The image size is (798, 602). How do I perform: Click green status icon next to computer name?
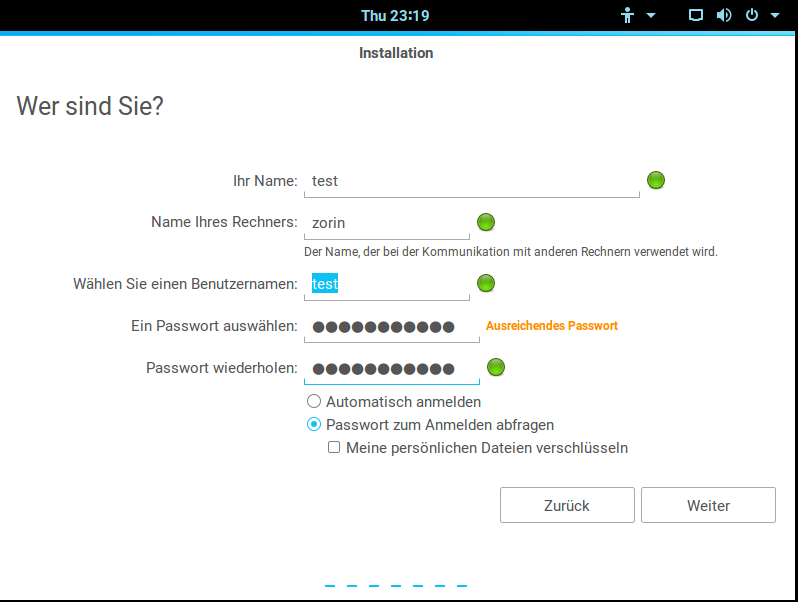coord(486,222)
